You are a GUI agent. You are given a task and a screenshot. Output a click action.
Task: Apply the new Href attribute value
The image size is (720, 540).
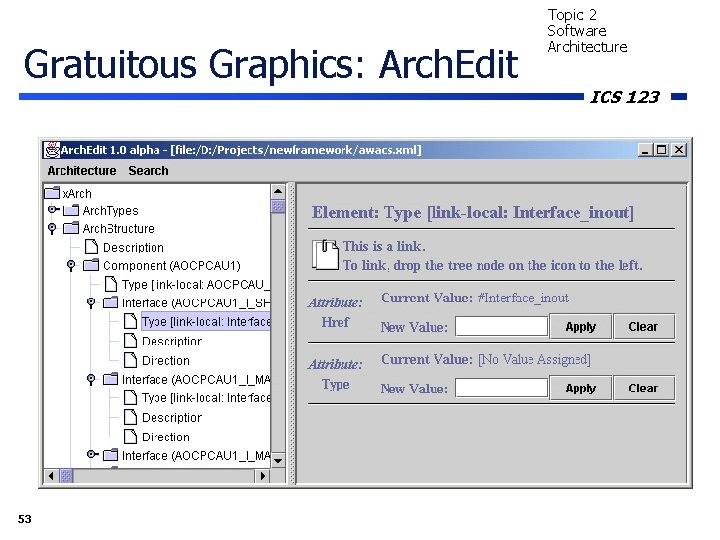click(x=580, y=326)
